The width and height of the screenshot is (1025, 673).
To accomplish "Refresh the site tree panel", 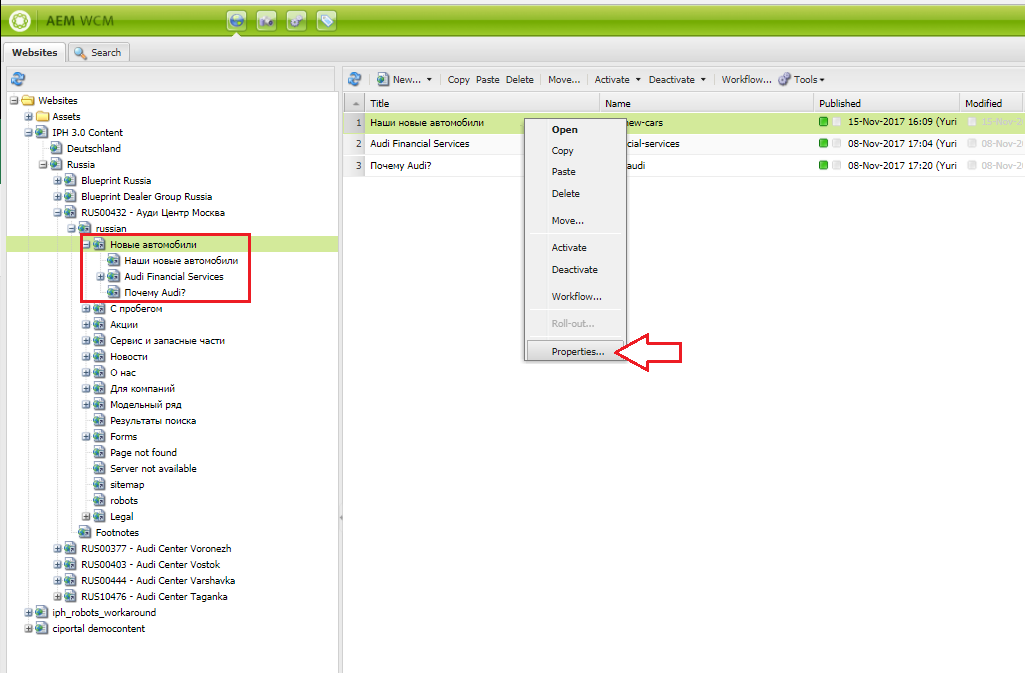I will (18, 79).
